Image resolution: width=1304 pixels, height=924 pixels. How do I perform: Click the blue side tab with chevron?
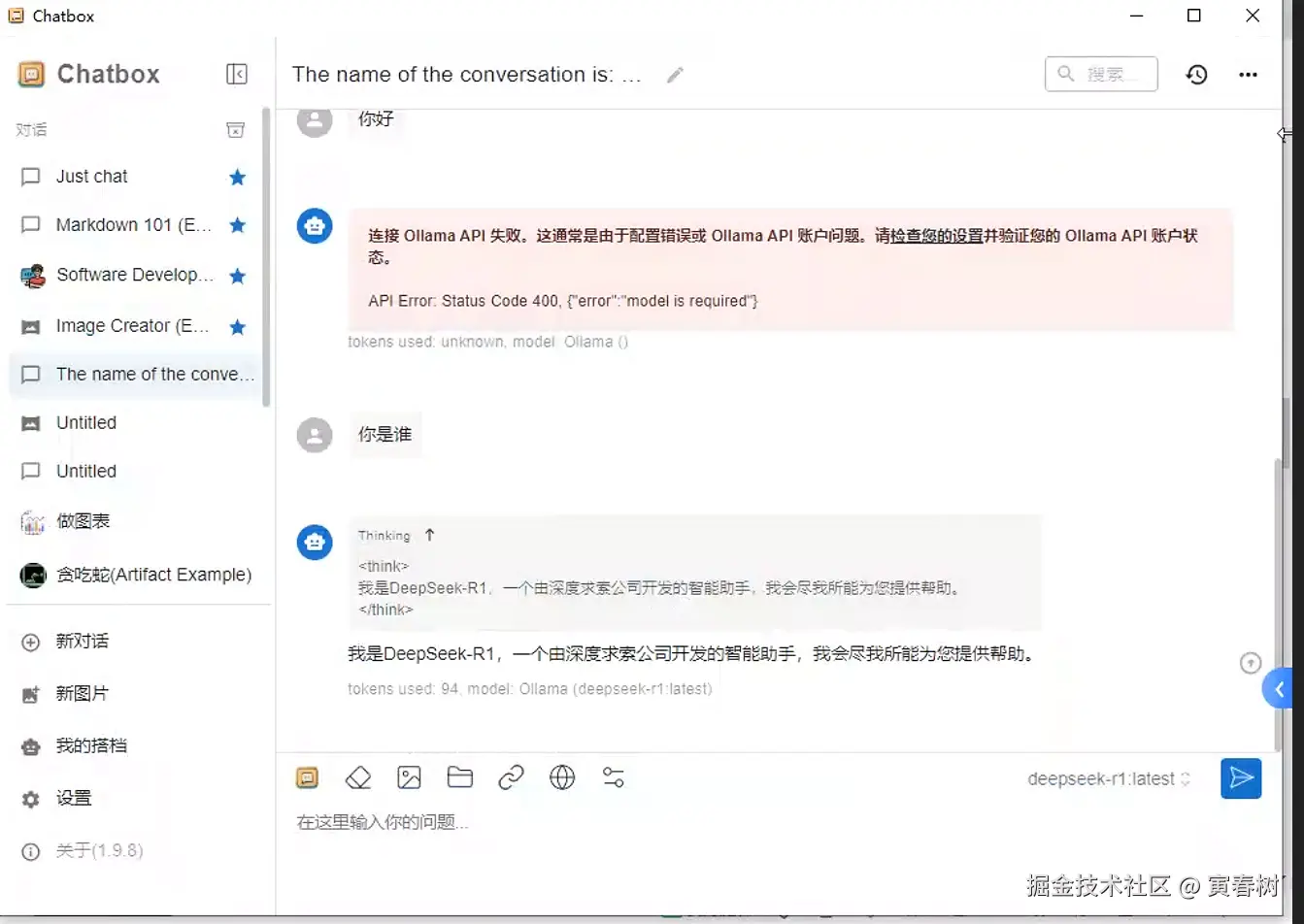1278,689
